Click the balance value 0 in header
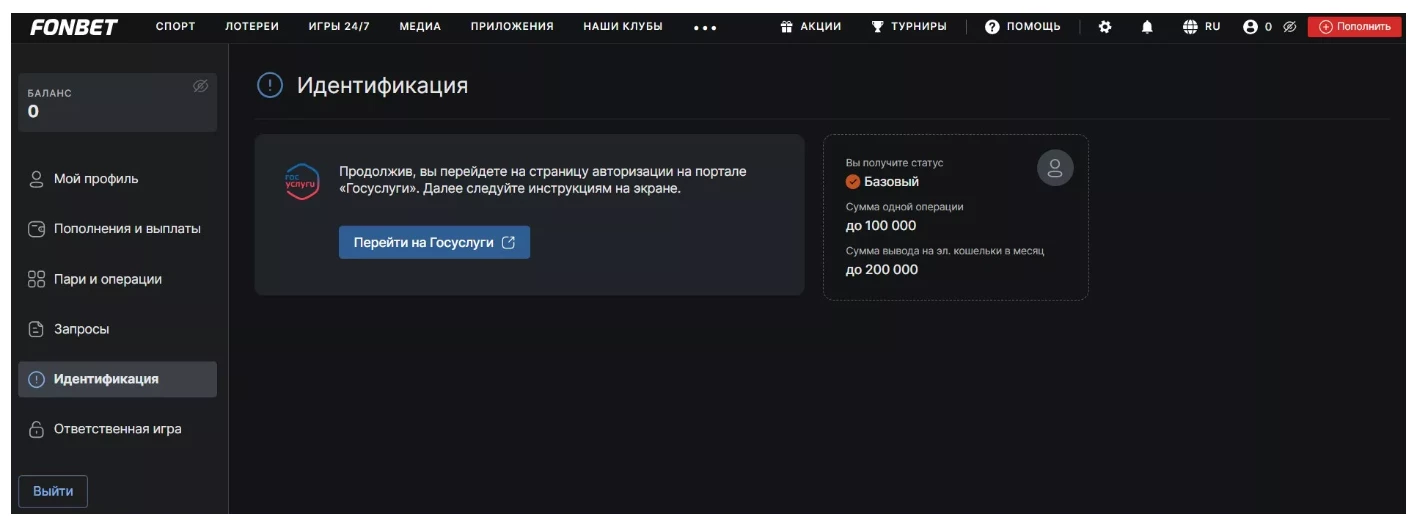This screenshot has width=1411, height=520. [x=1268, y=27]
